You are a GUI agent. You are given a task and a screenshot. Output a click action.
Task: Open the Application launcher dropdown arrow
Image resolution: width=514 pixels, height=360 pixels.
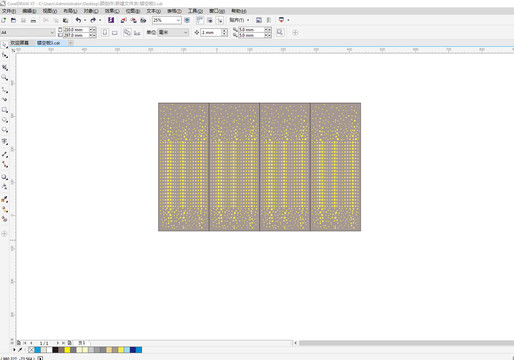point(288,20)
